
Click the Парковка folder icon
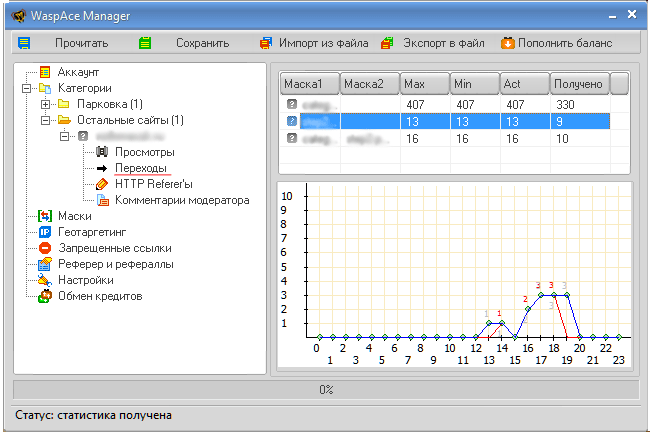click(x=63, y=104)
